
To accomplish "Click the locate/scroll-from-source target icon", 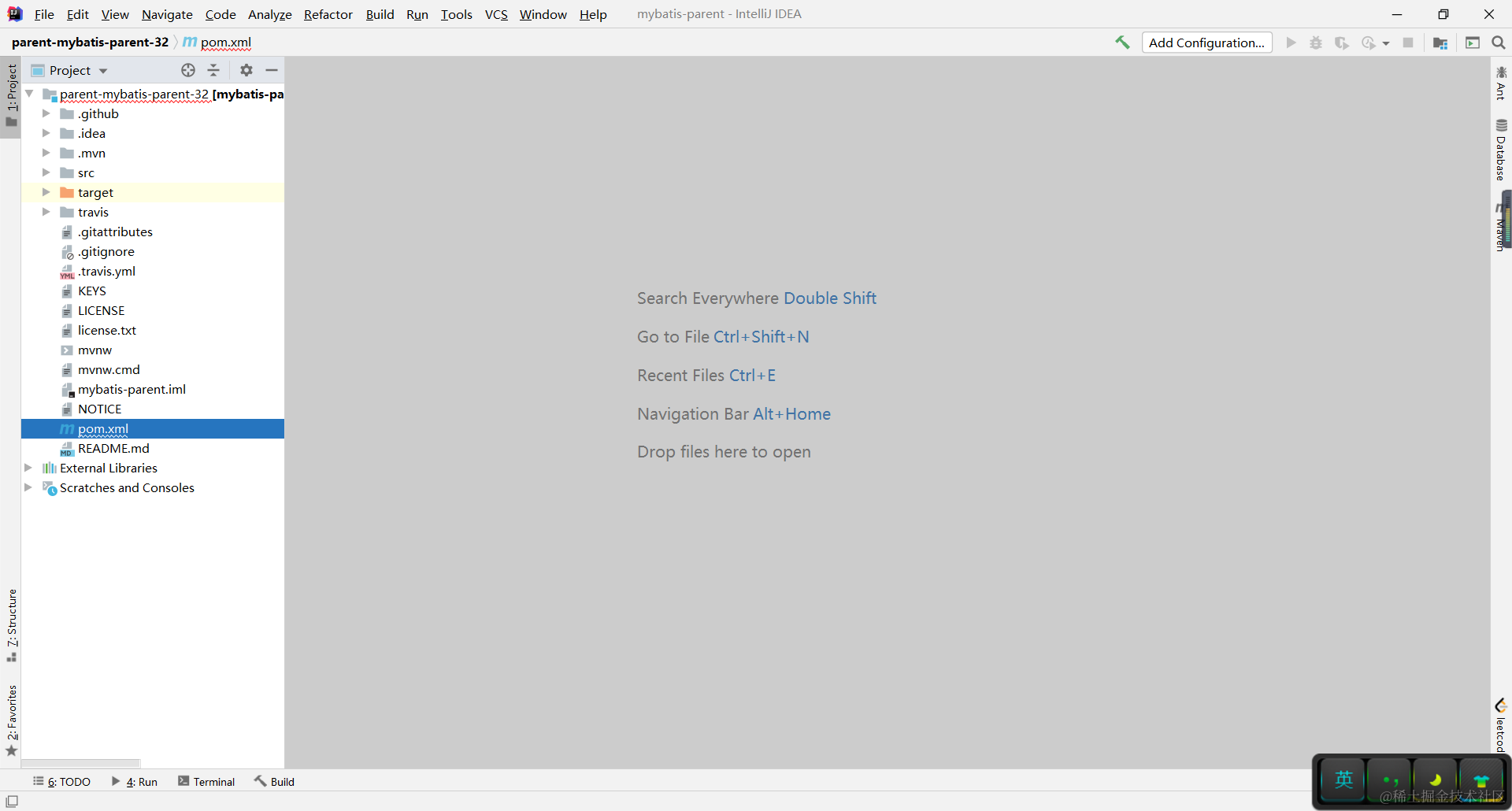I will 188,70.
